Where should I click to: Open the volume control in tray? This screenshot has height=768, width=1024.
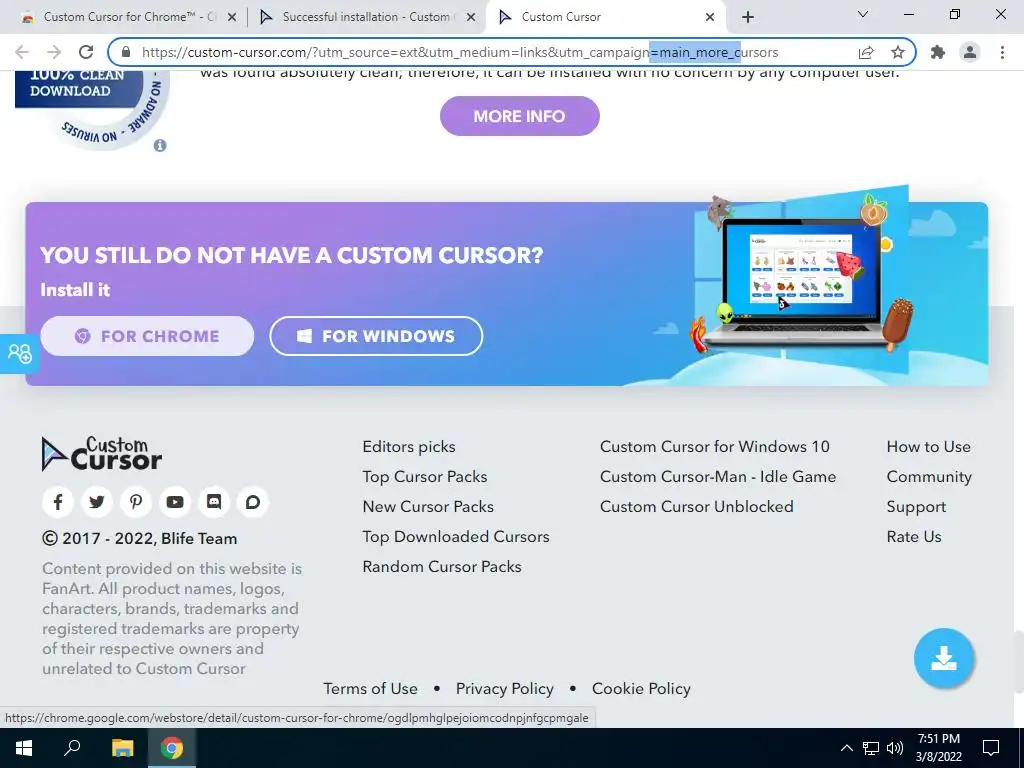tap(895, 748)
